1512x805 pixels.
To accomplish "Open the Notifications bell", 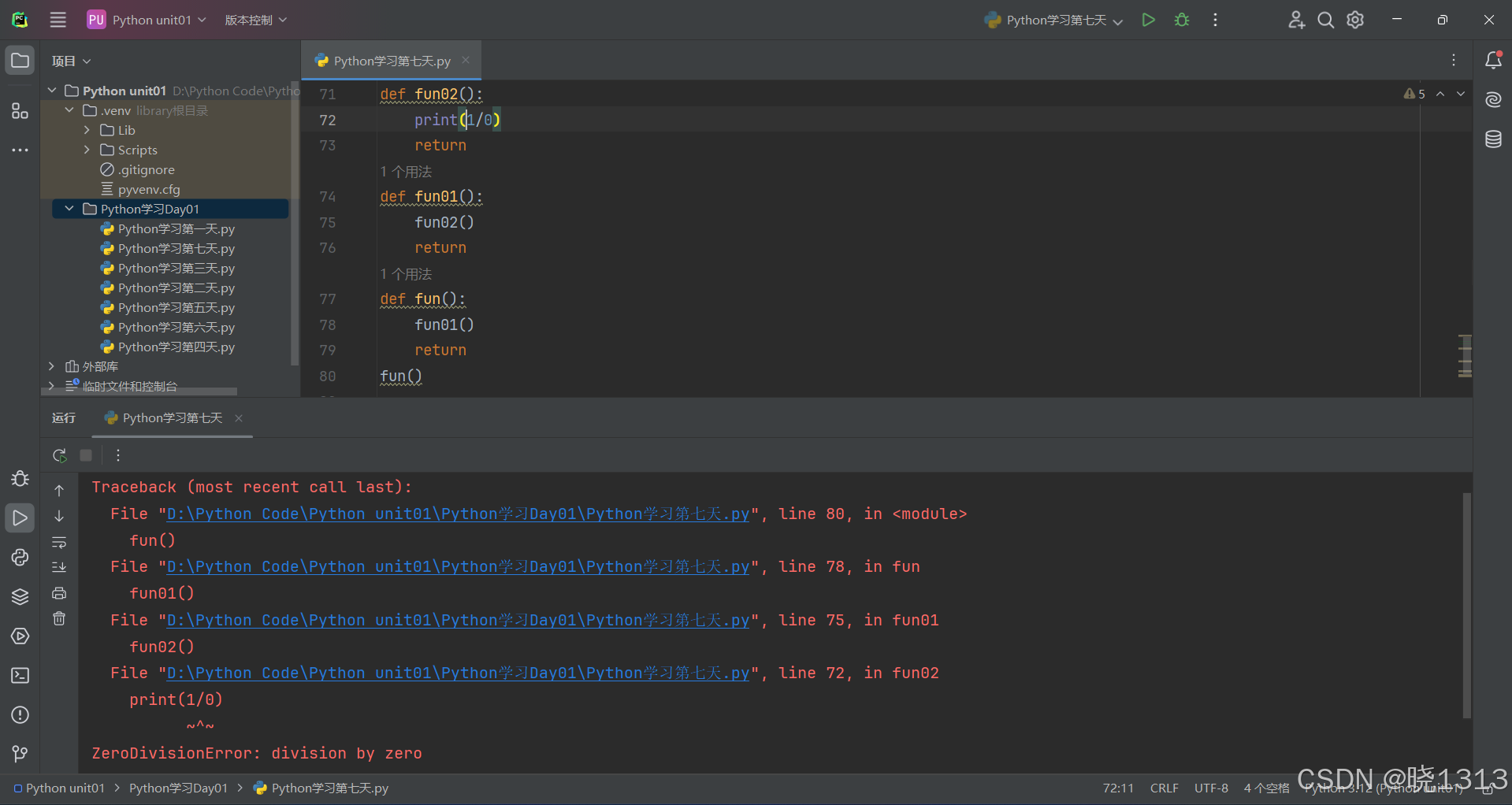I will [x=1493, y=60].
